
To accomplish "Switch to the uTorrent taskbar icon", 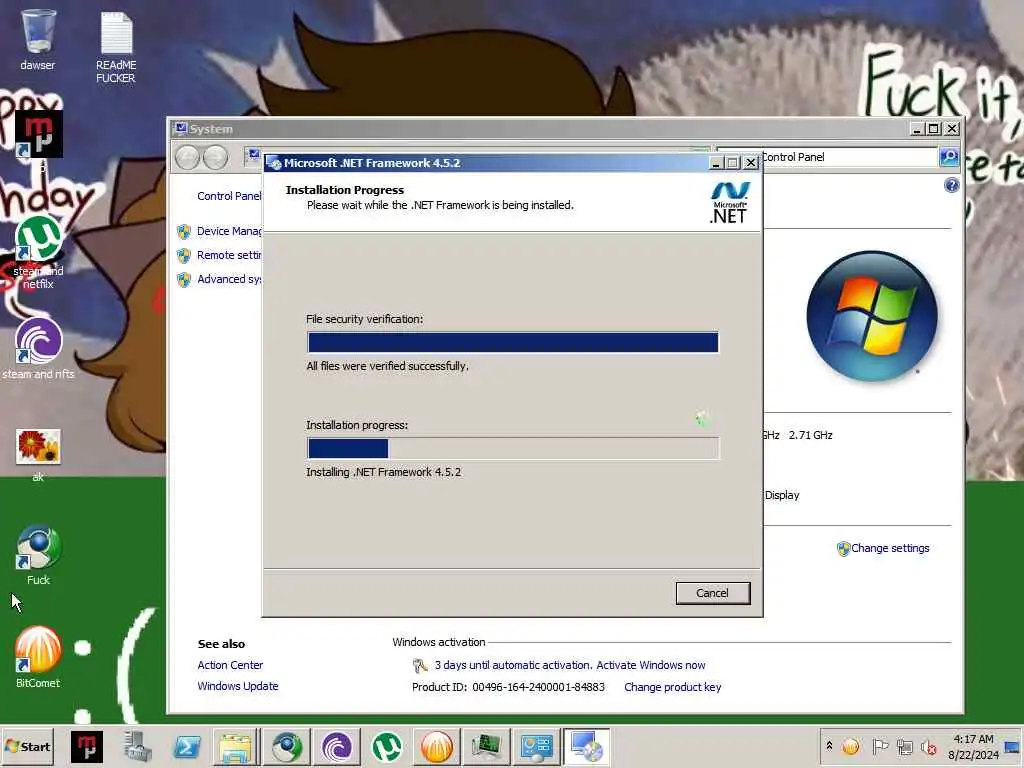I will [x=387, y=746].
